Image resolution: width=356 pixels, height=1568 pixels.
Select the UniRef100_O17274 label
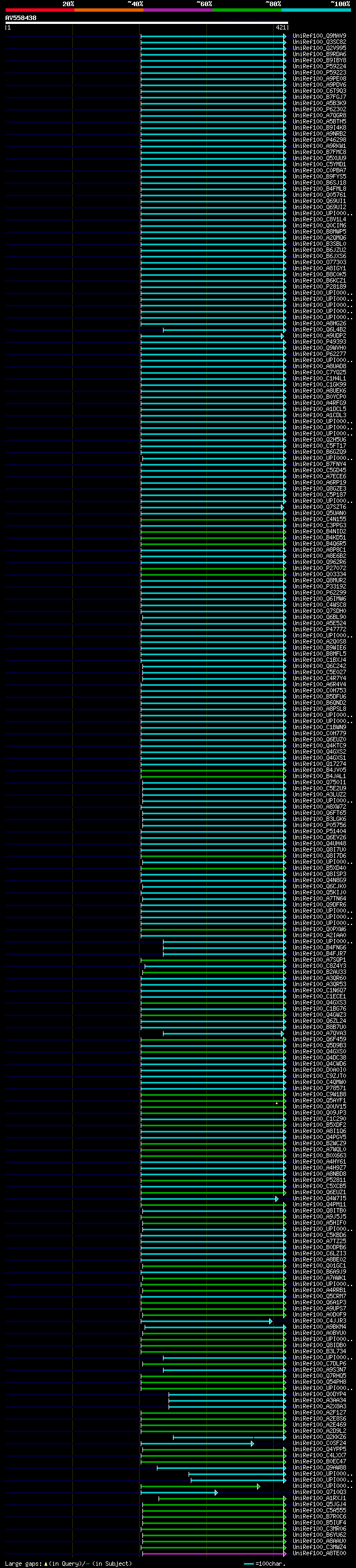click(319, 764)
